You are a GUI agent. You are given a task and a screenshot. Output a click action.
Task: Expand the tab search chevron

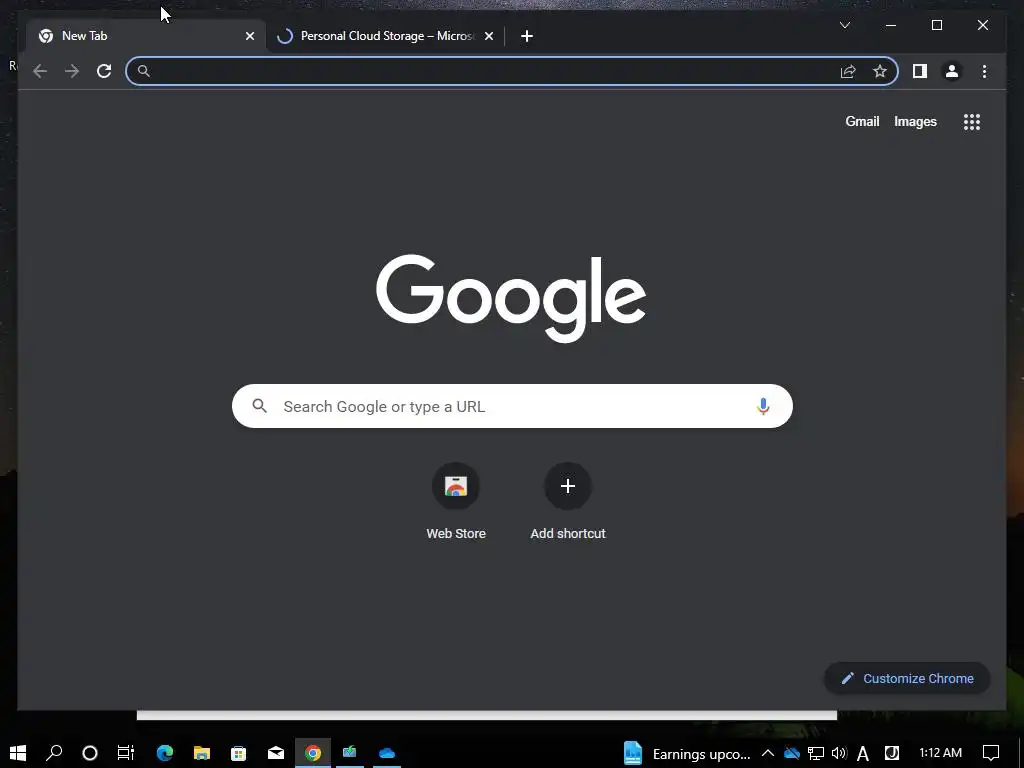pyautogui.click(x=844, y=25)
